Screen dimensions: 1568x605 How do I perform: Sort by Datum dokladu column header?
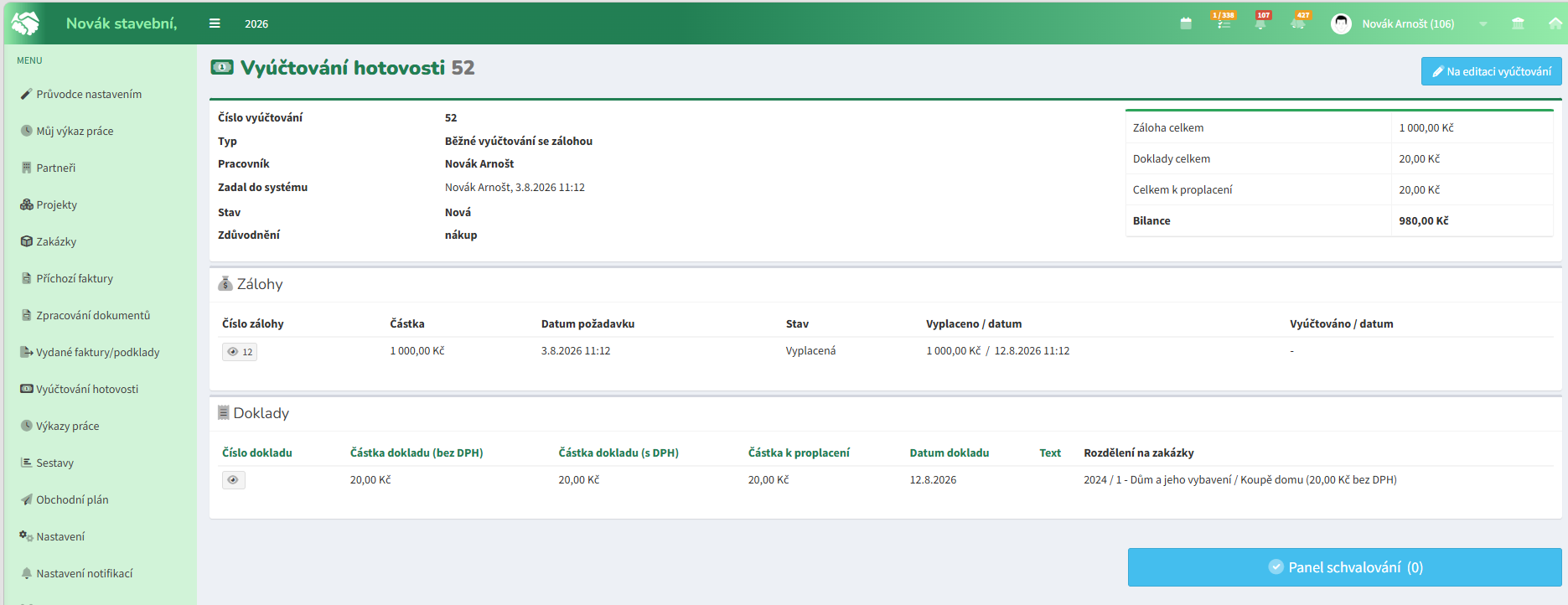click(950, 452)
